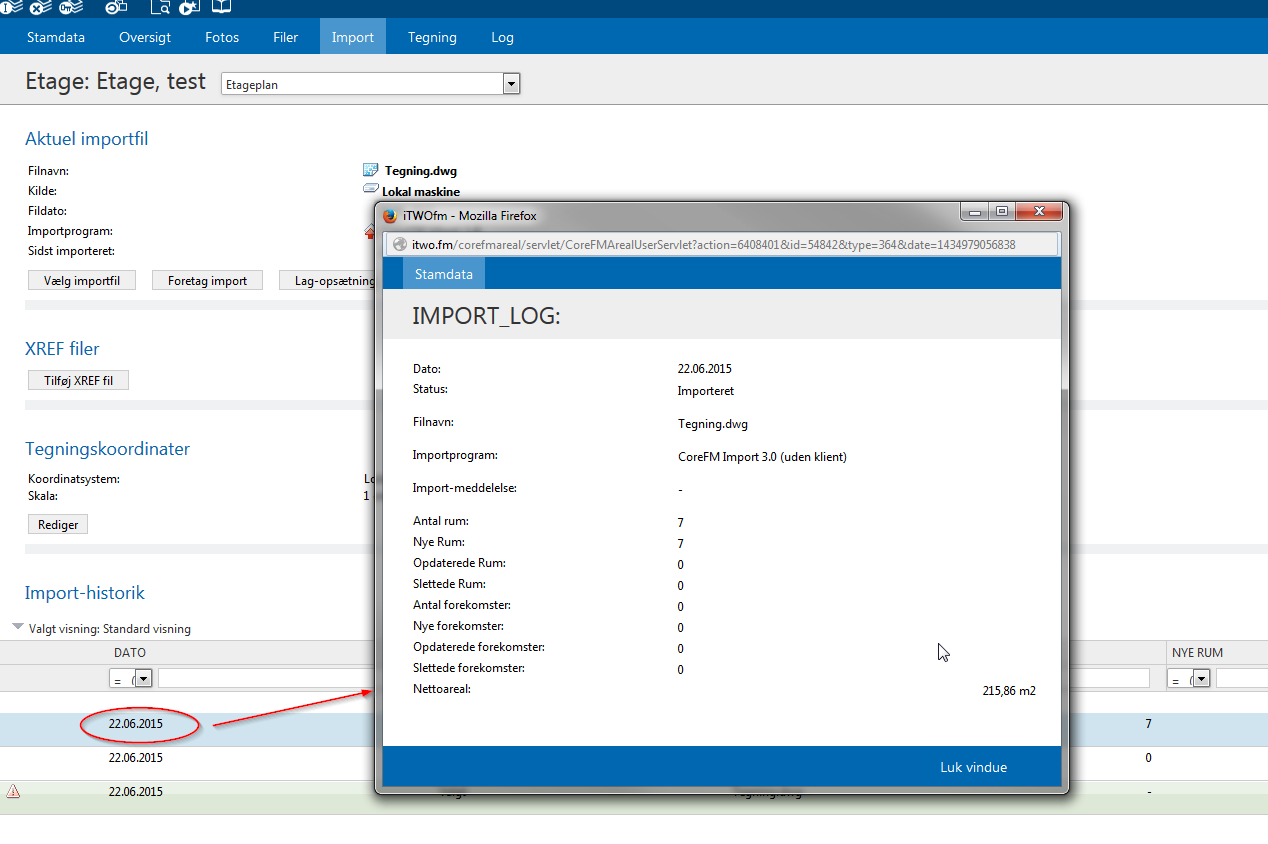This screenshot has width=1268, height=844.
Task: Click the delete layers icon with X
Action: pos(41,7)
